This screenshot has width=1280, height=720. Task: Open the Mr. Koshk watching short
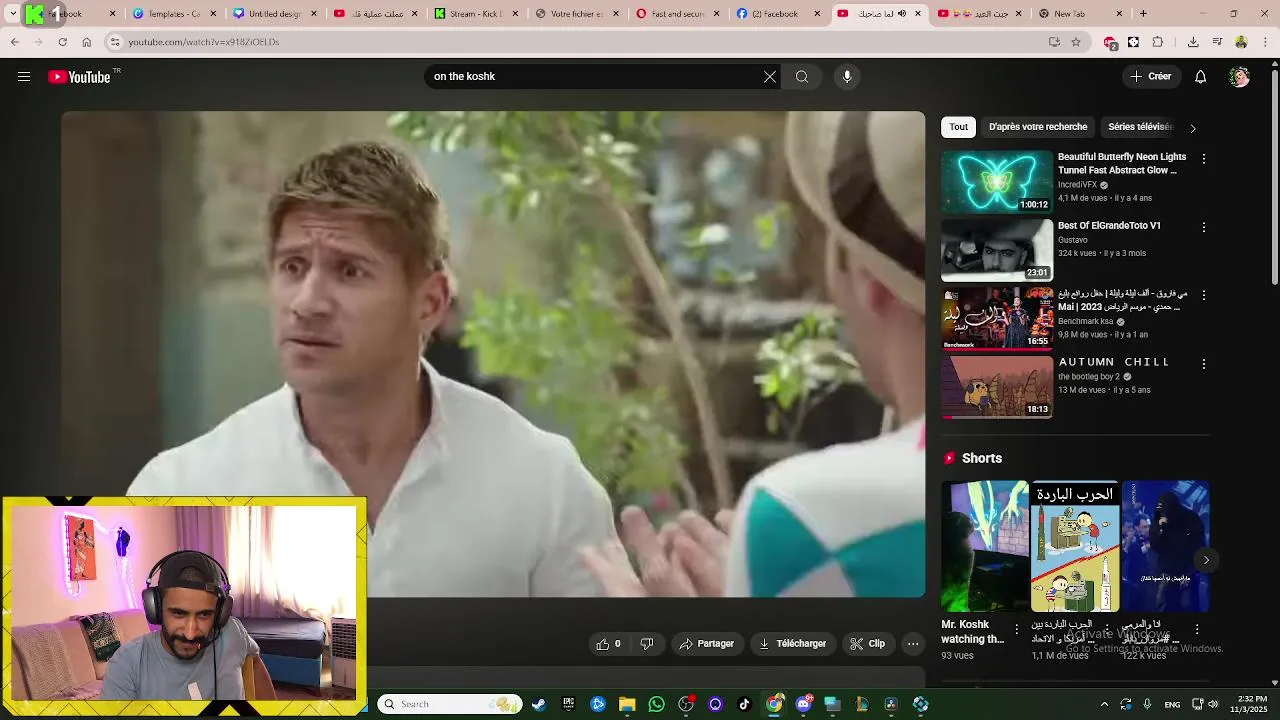(x=984, y=546)
